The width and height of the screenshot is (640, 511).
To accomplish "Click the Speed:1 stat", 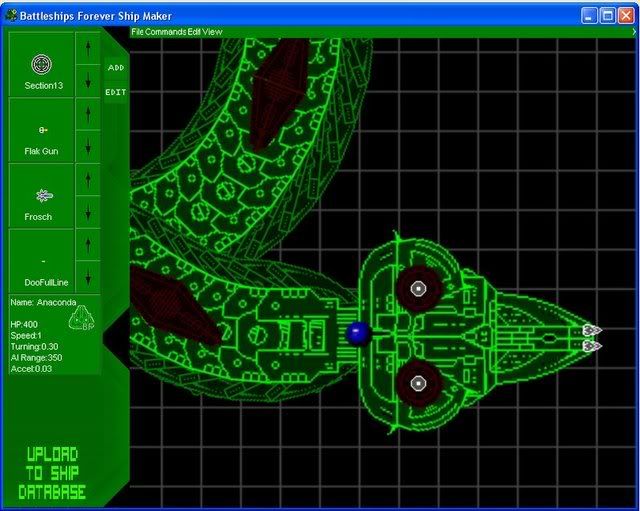I will tap(26, 335).
